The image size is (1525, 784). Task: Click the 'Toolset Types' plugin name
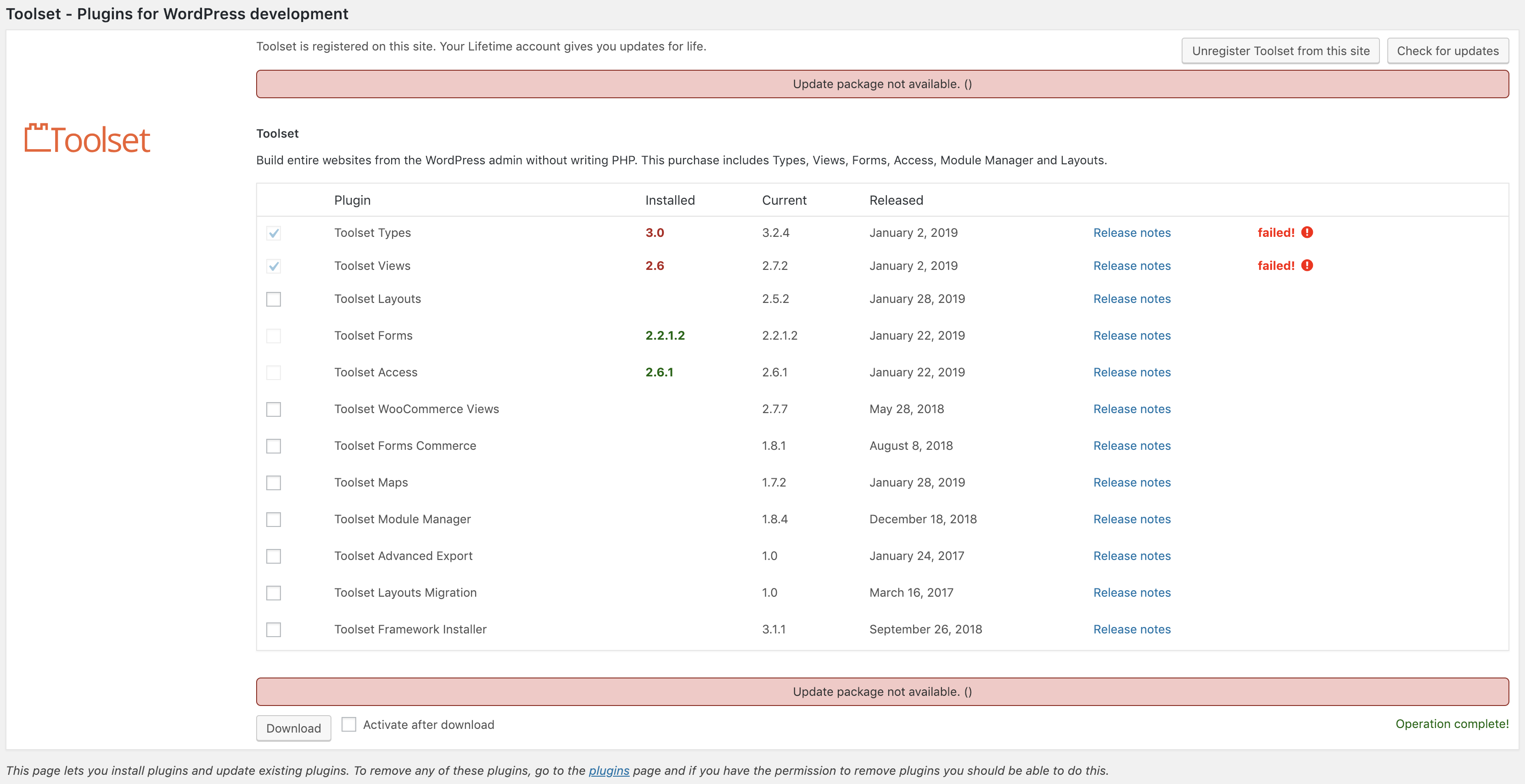click(372, 233)
